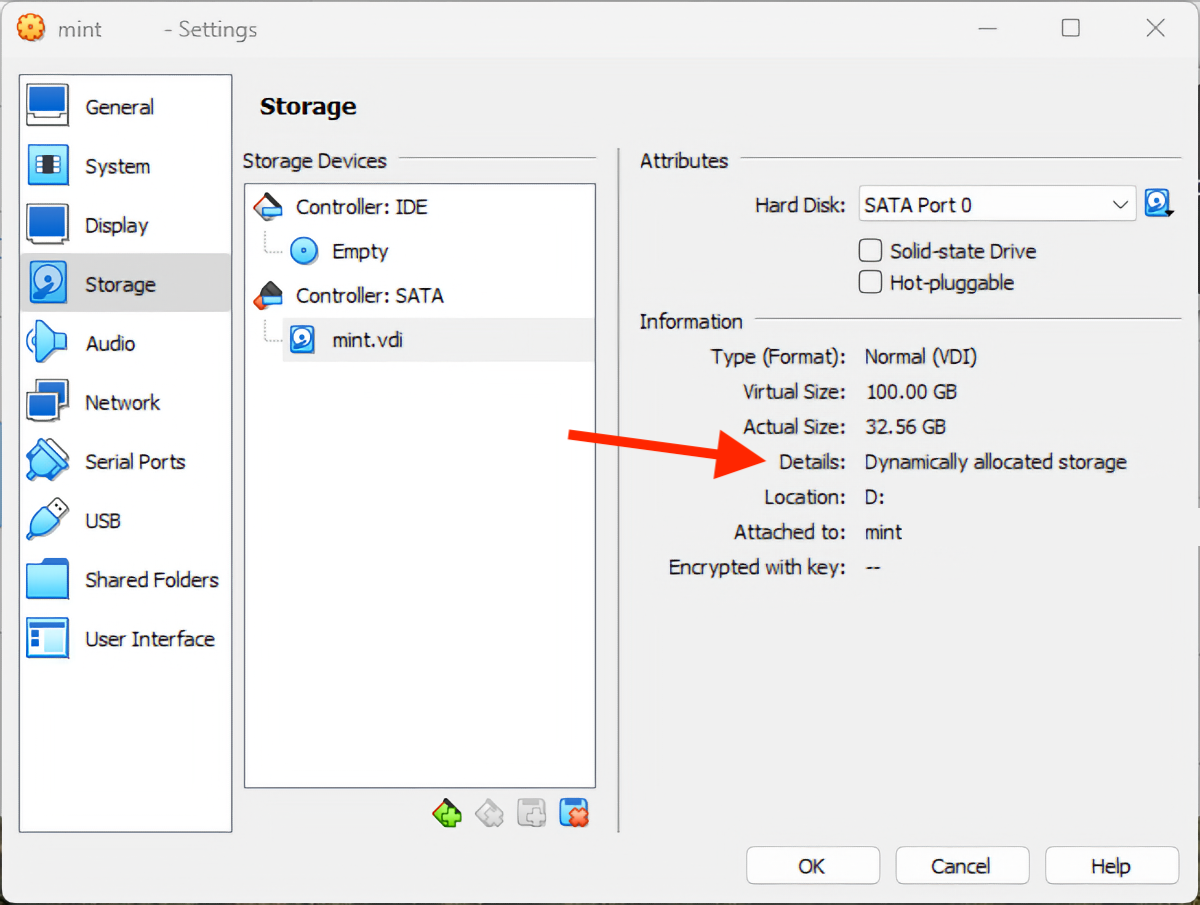Click the VirtualBox title bar icon
Screen dimensions: 1200x905
[x=32, y=28]
